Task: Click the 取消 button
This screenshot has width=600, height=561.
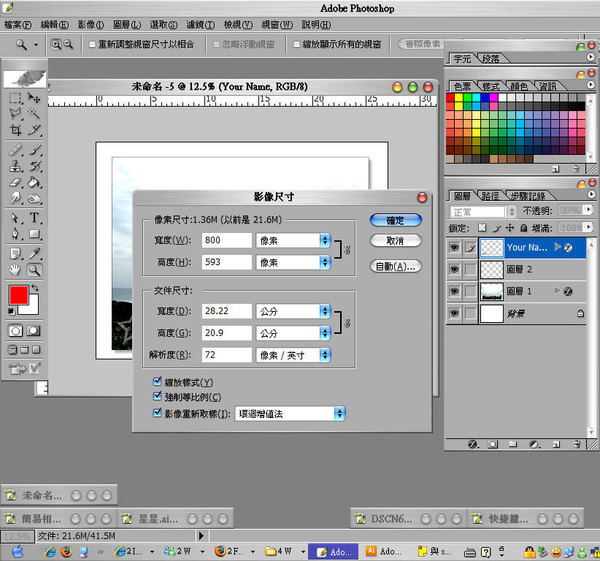Action: pyautogui.click(x=395, y=241)
